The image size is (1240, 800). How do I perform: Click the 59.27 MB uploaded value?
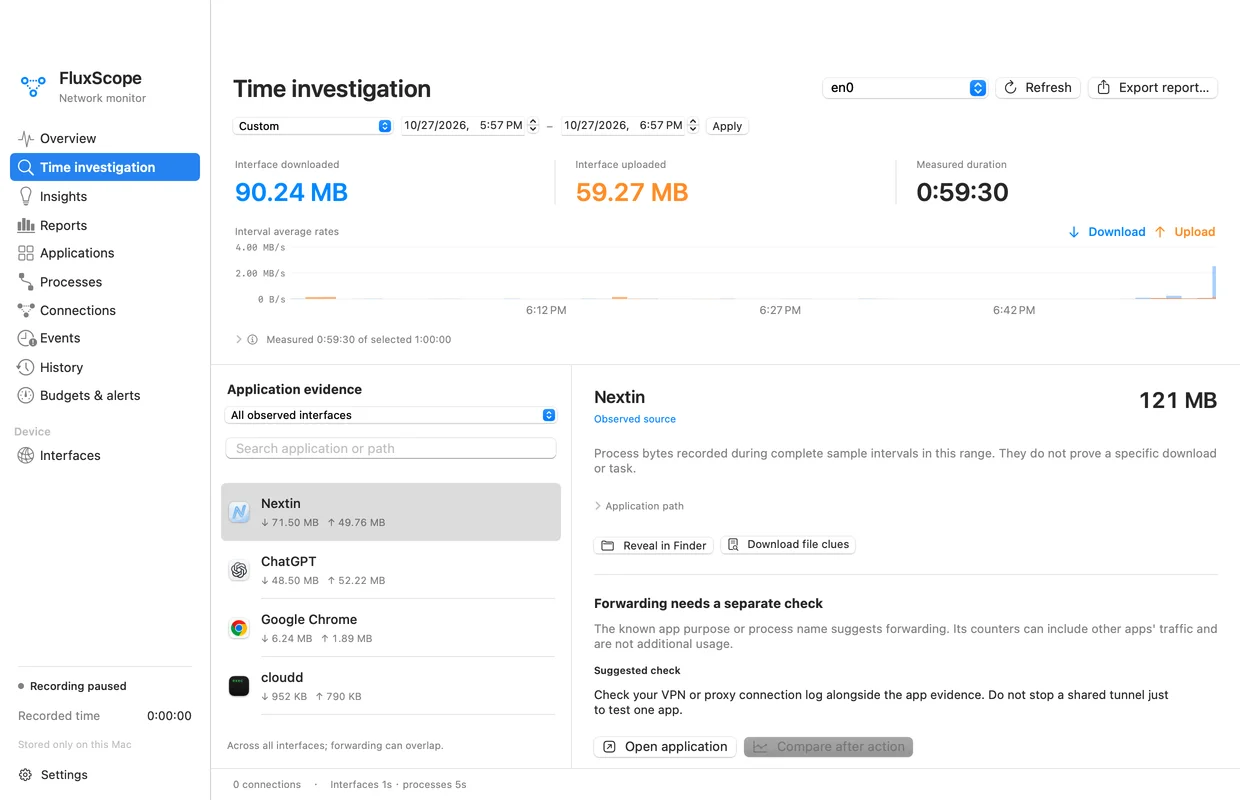632,192
